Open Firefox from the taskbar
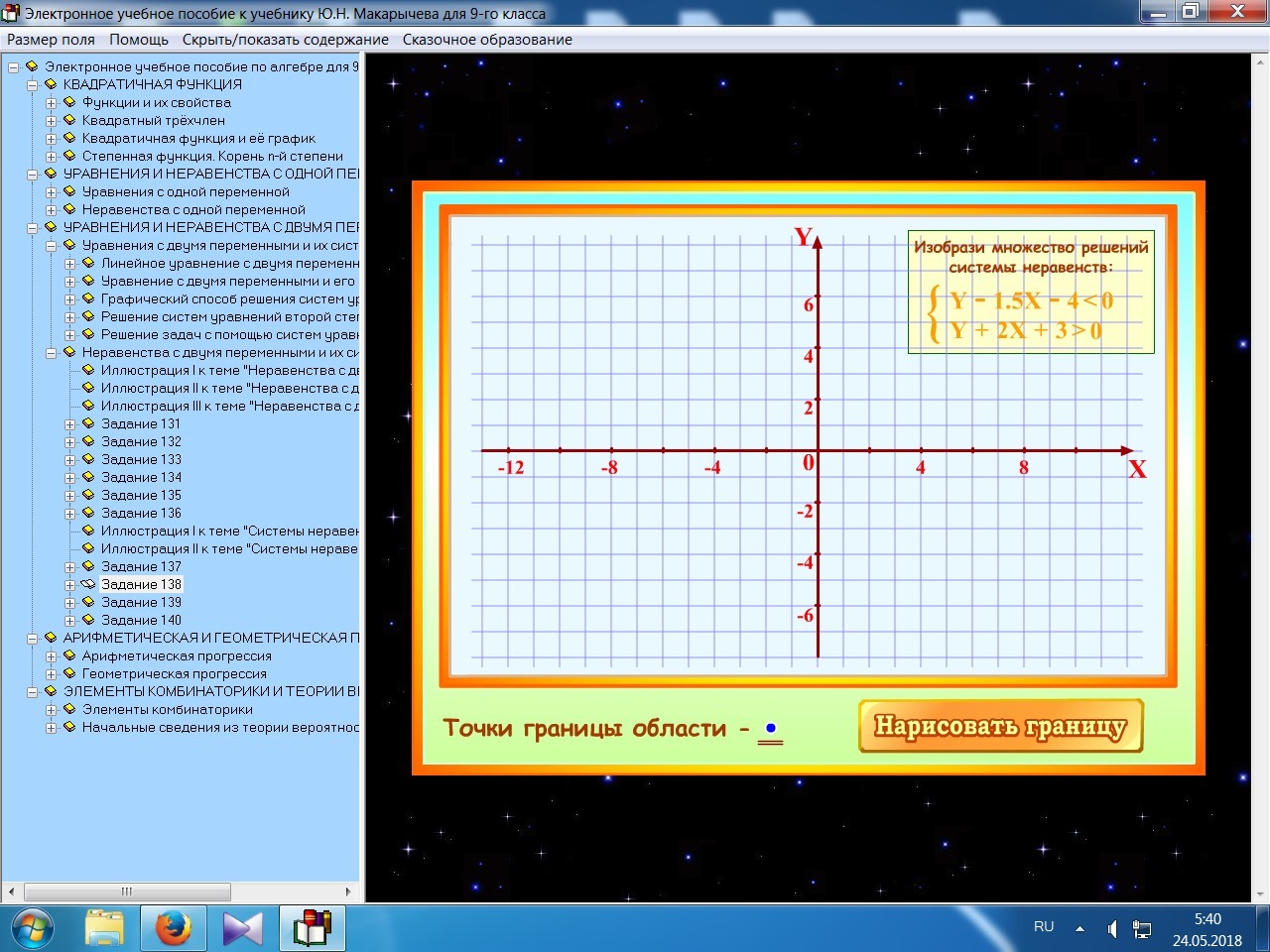1270x952 pixels. [x=173, y=928]
